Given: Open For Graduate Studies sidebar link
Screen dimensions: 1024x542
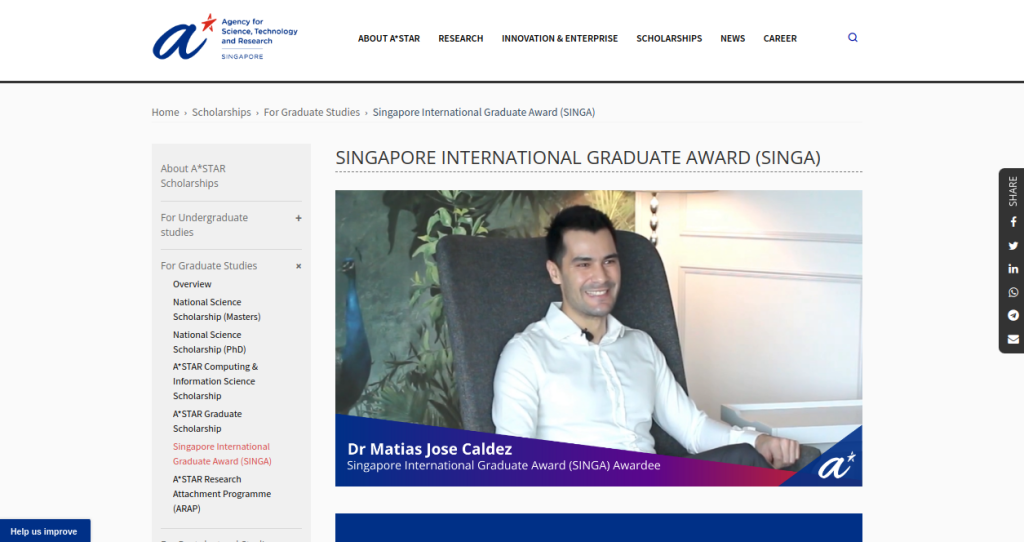Looking at the screenshot, I should [209, 266].
